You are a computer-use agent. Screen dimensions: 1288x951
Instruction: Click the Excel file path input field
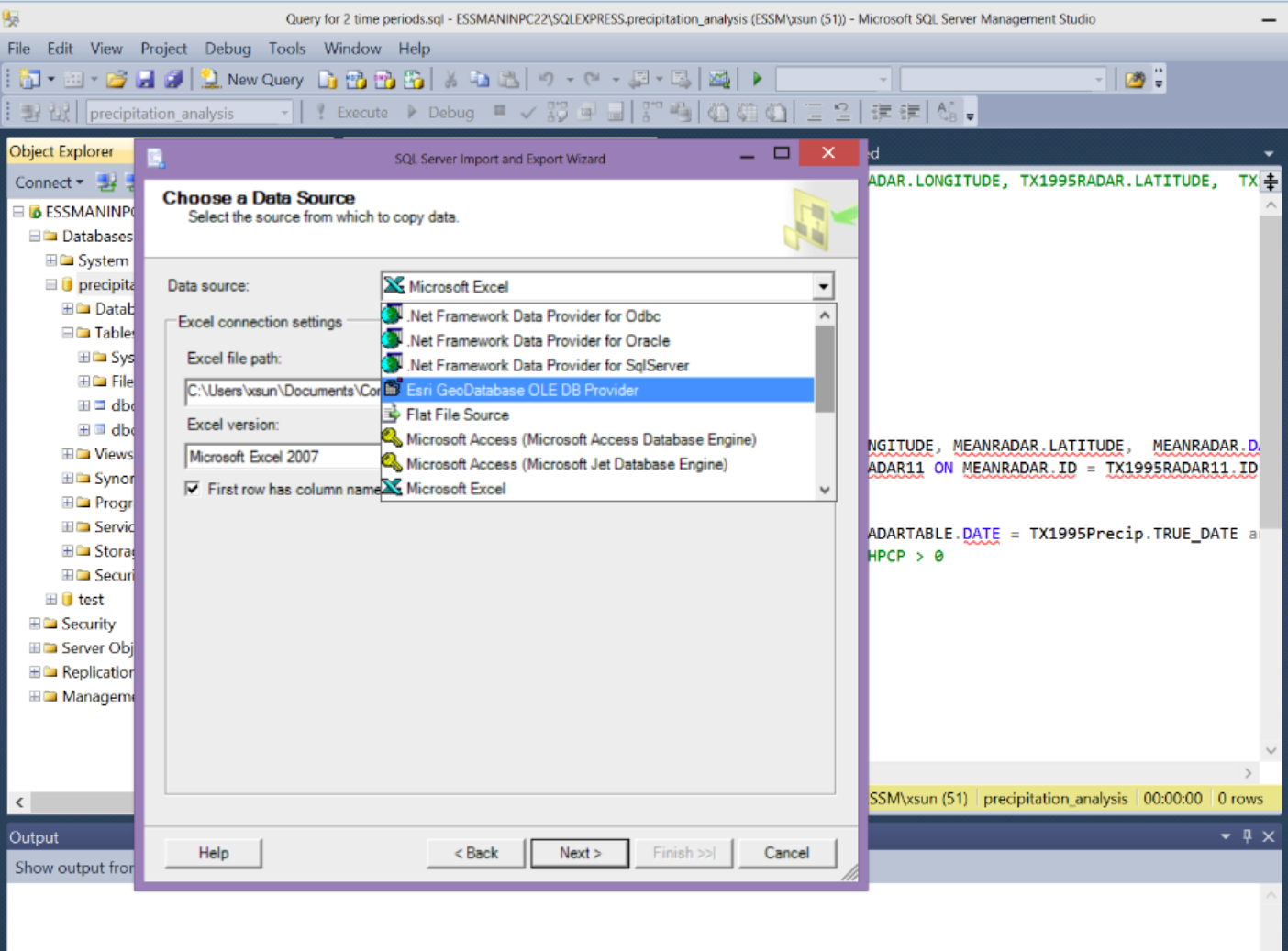click(x=283, y=392)
